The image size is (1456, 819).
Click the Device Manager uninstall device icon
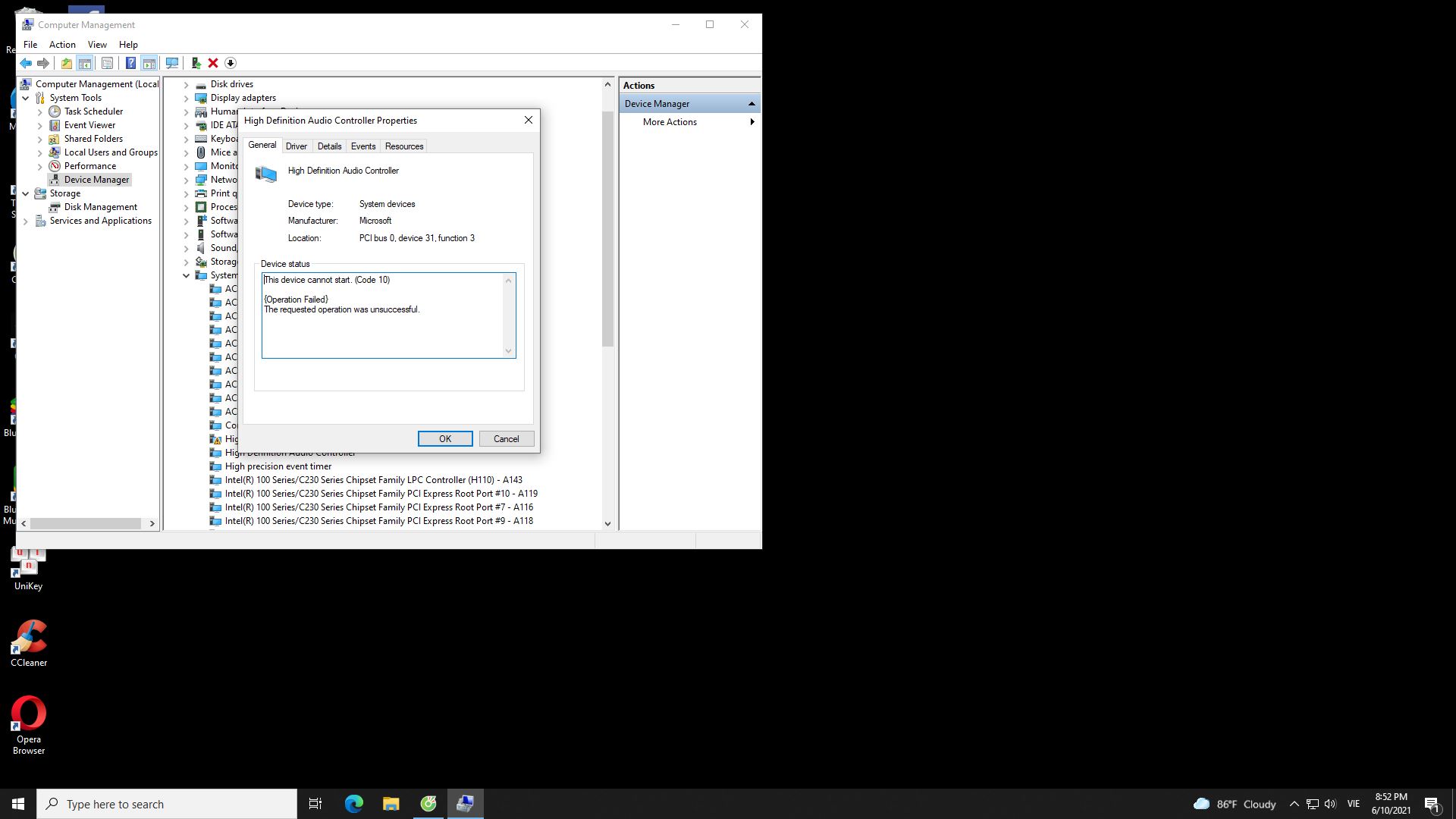click(212, 63)
